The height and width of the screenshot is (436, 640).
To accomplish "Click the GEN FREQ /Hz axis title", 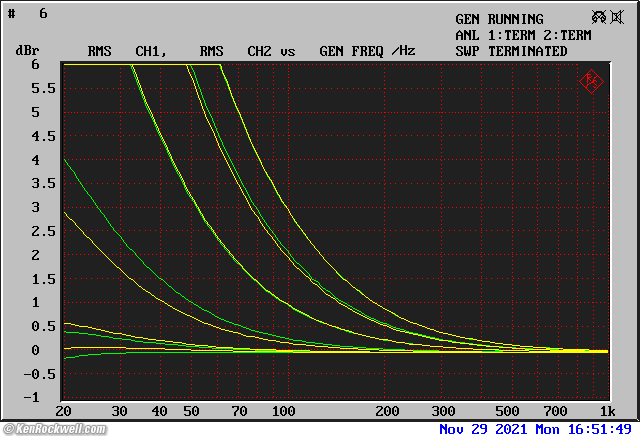I will tap(366, 51).
